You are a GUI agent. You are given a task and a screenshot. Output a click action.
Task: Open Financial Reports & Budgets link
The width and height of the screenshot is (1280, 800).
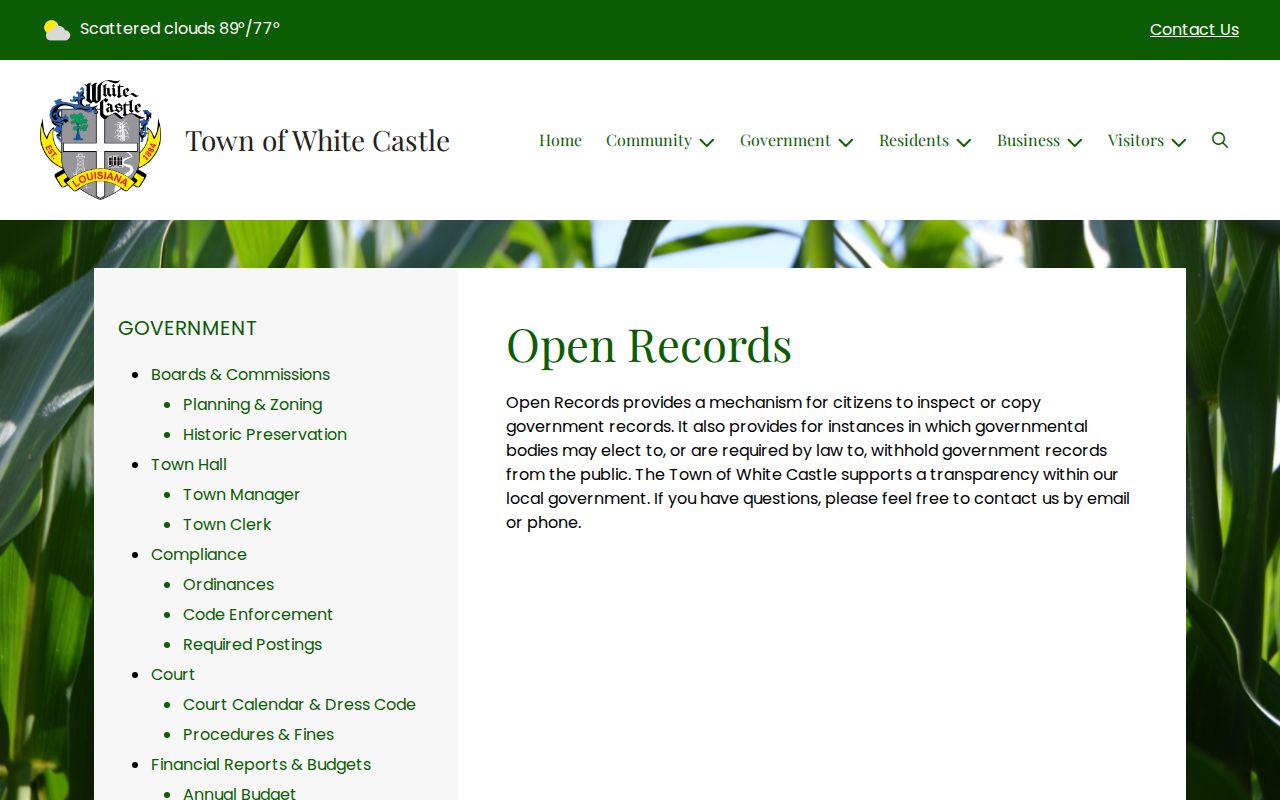tap(261, 764)
